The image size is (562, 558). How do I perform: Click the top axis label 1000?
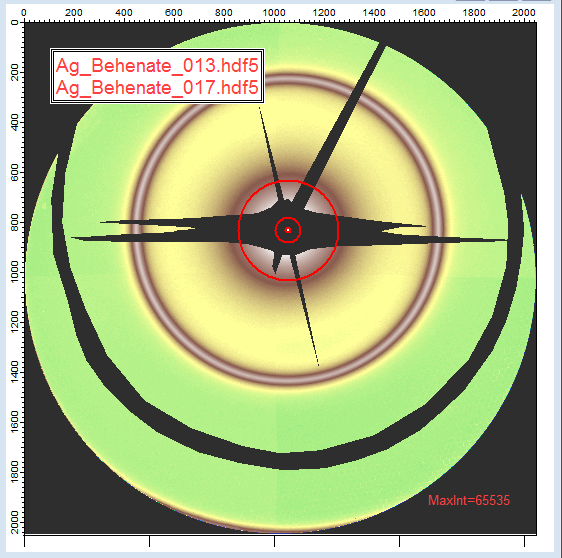[274, 13]
